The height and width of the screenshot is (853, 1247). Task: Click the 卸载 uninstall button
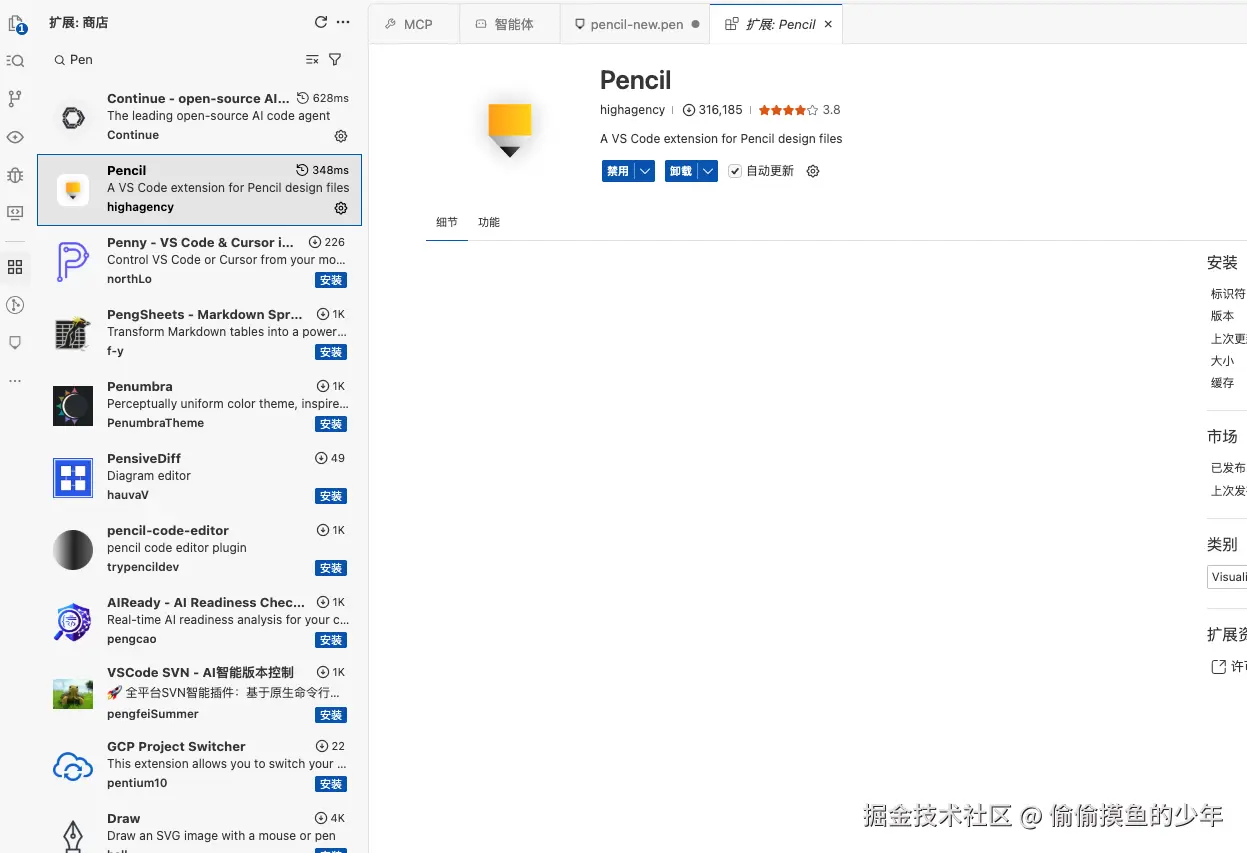[682, 171]
